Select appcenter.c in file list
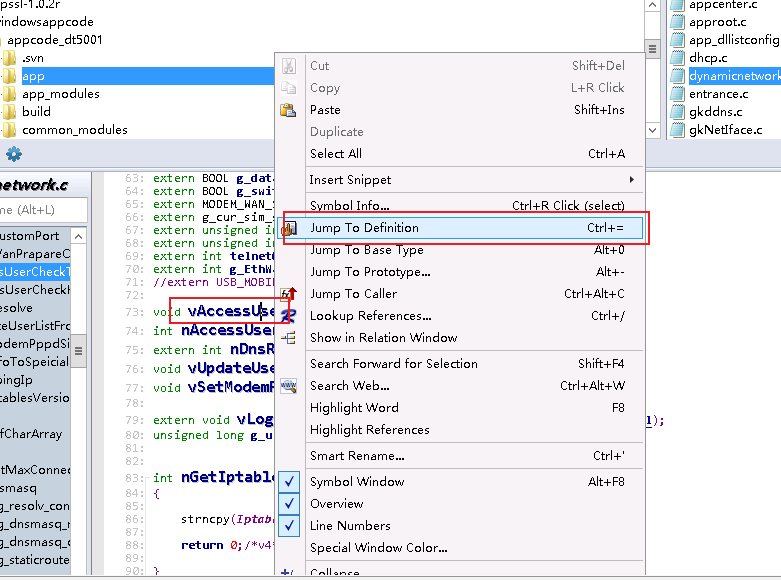781x580 pixels. click(x=723, y=5)
